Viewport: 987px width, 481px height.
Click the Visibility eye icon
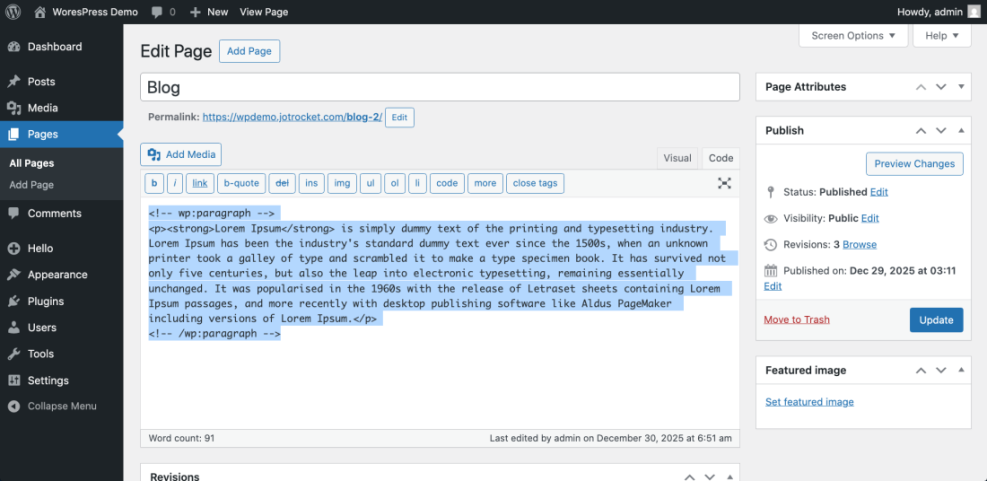(771, 218)
